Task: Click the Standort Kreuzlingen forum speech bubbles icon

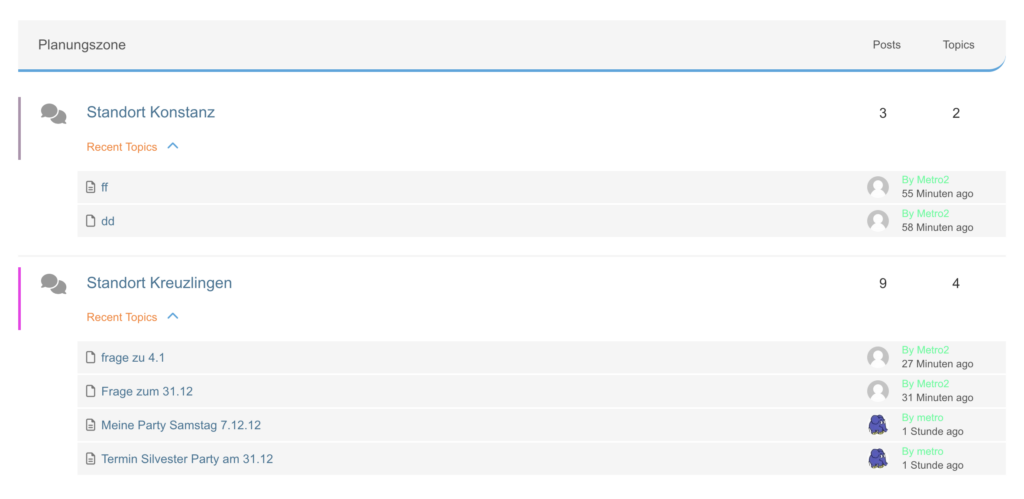Action: point(54,284)
